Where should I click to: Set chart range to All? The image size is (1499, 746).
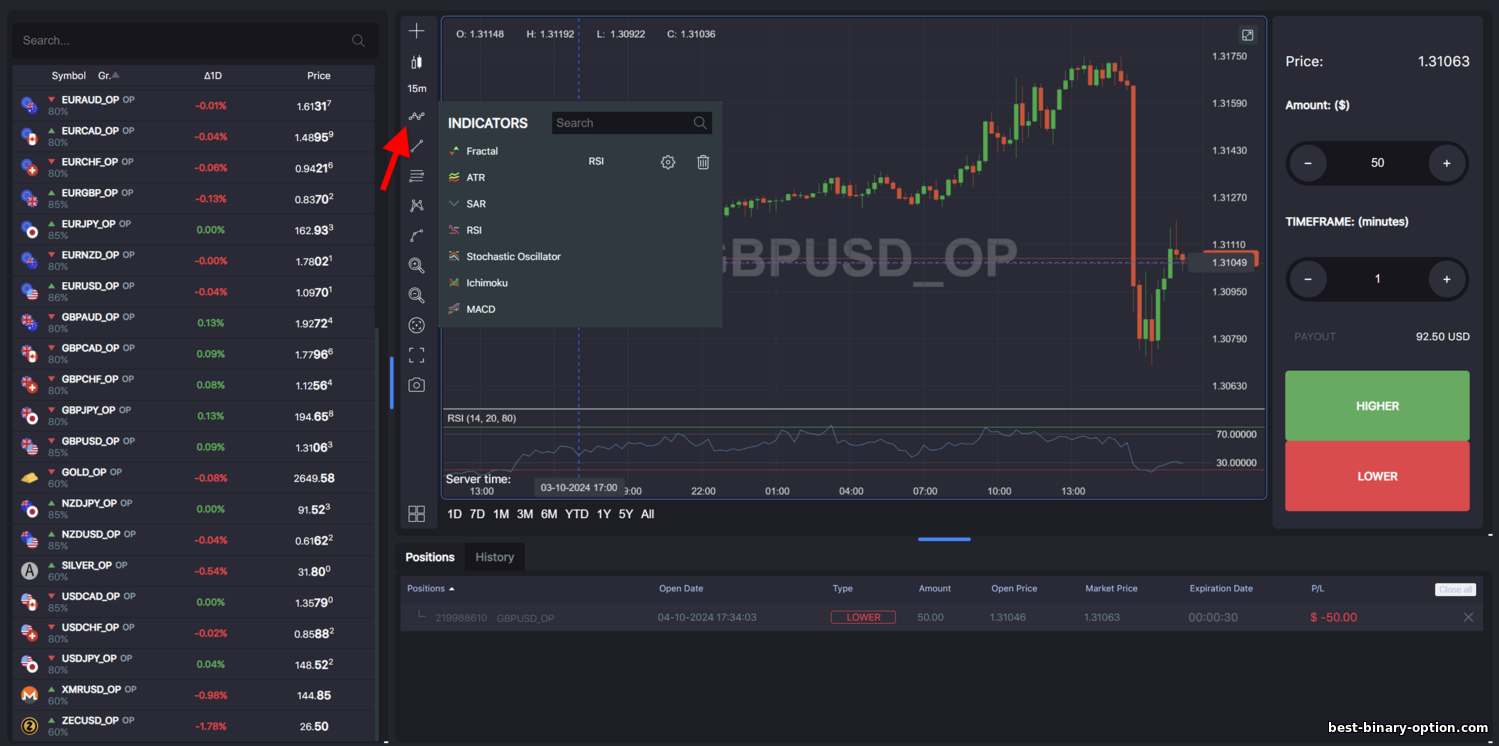coord(648,514)
